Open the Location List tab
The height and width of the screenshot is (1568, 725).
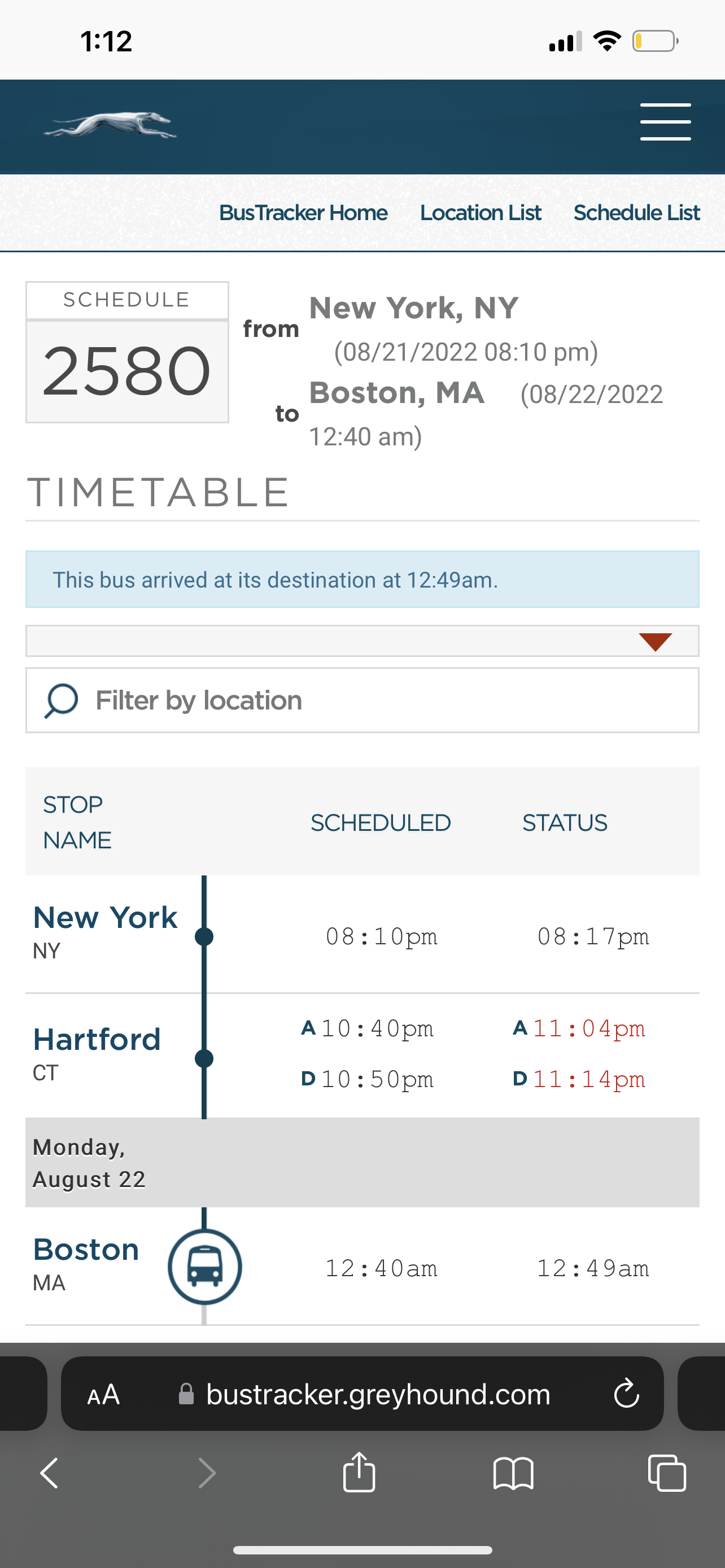pos(481,212)
